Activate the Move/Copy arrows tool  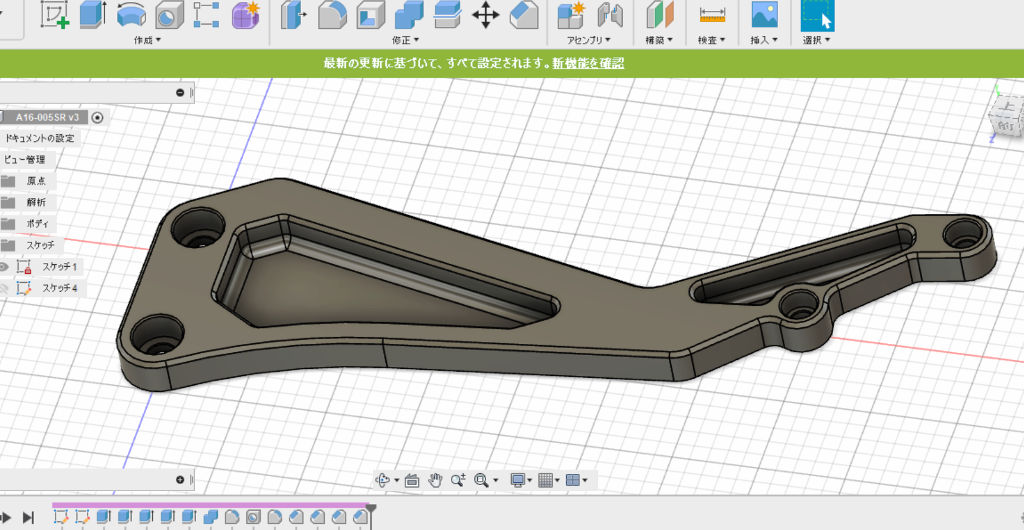click(x=486, y=15)
